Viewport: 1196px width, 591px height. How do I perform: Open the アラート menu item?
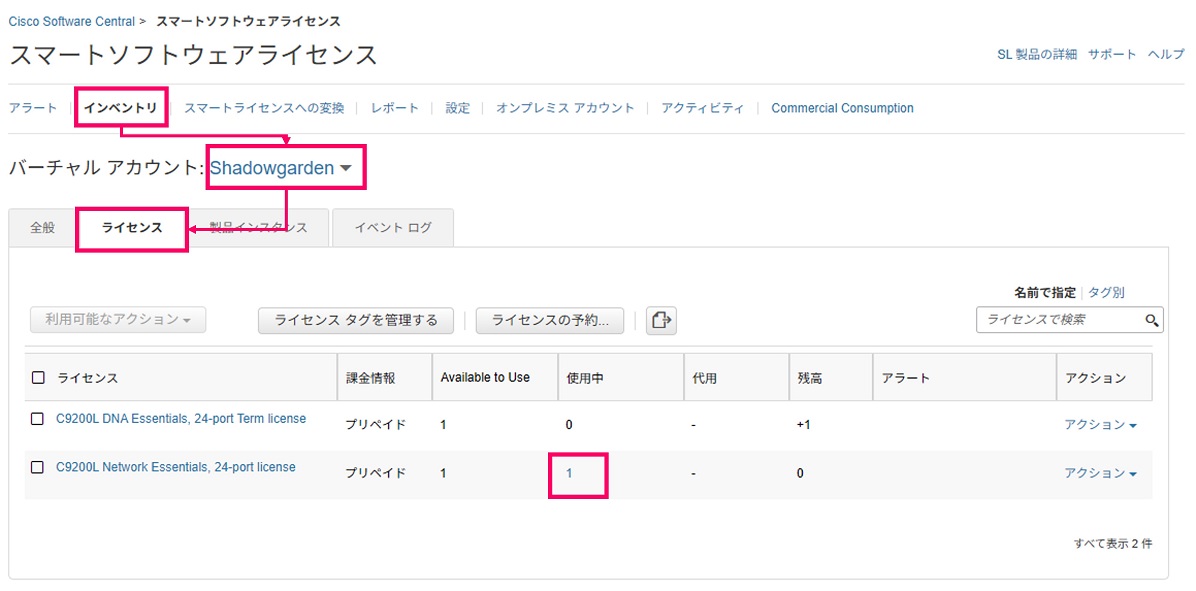(x=33, y=108)
